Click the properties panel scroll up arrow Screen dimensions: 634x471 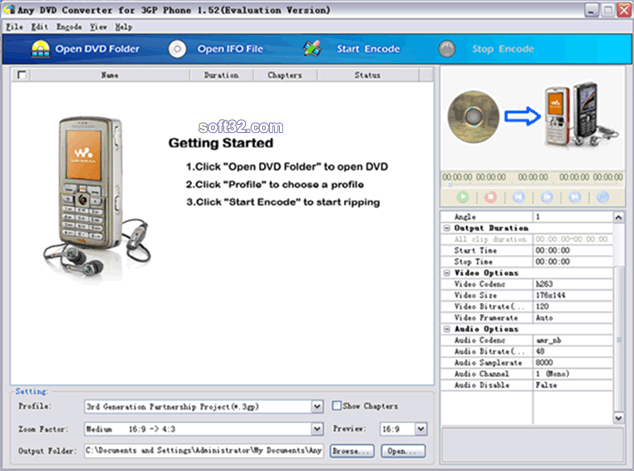coord(618,218)
